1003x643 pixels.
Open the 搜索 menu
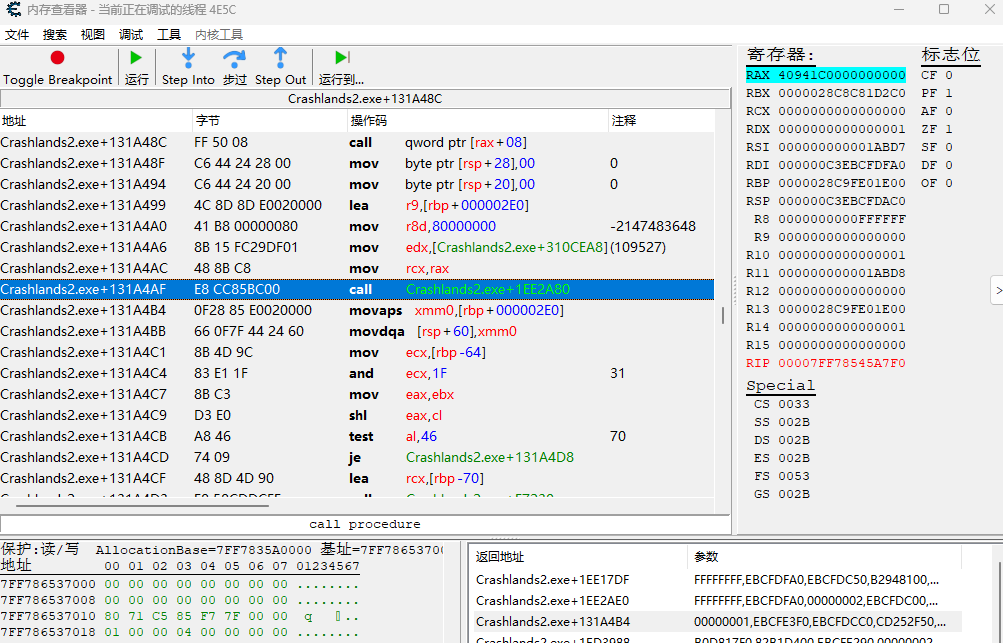[x=55, y=35]
